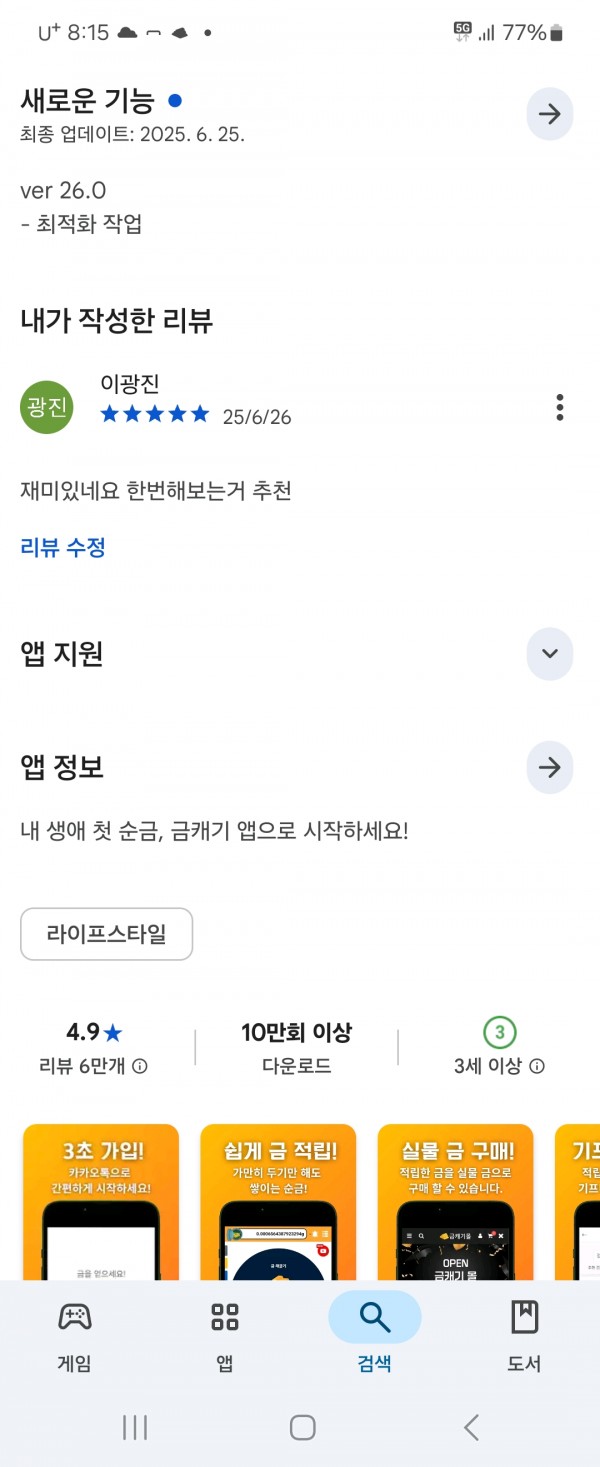Tap the 광진 reviewer avatar
The width and height of the screenshot is (600, 1467).
(47, 408)
